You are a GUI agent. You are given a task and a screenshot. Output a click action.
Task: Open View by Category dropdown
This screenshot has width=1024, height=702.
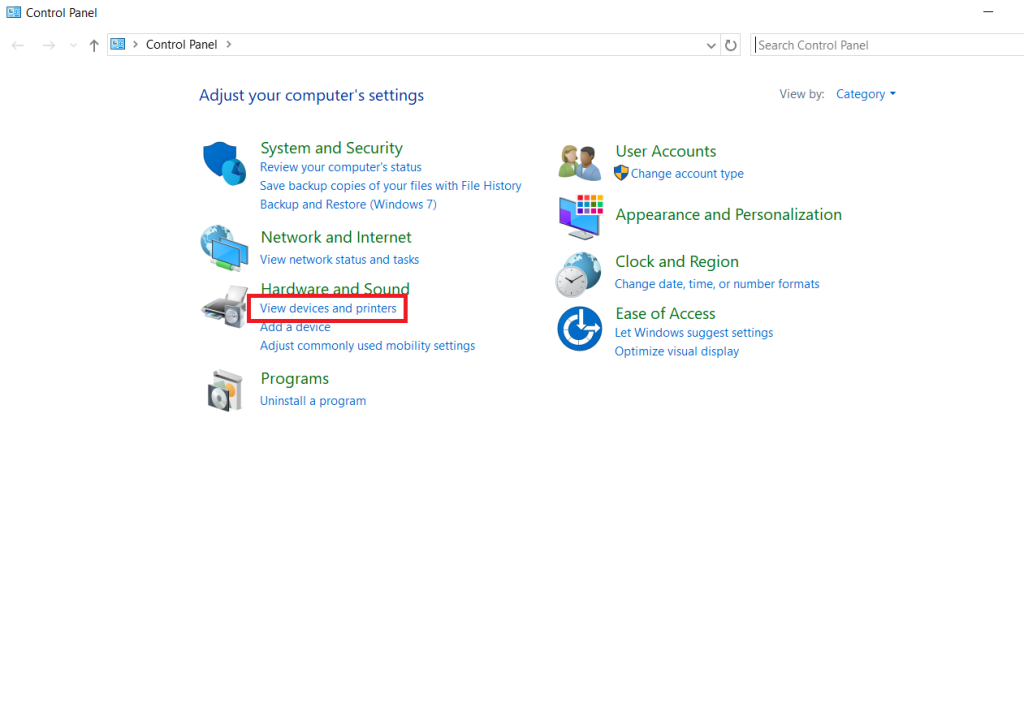tap(866, 94)
